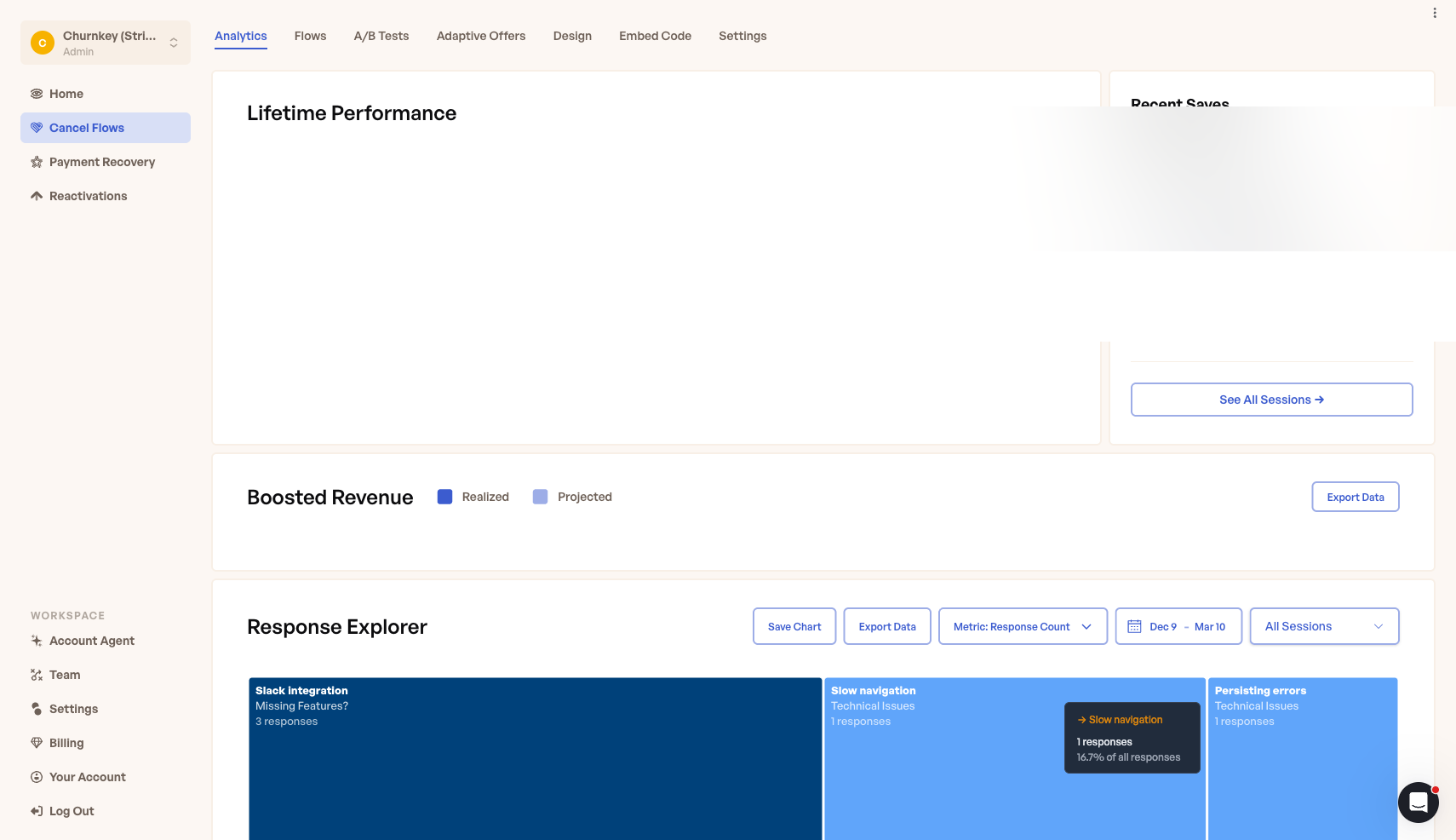
Task: Open the Home section from sidebar
Action: pyautogui.click(x=66, y=94)
